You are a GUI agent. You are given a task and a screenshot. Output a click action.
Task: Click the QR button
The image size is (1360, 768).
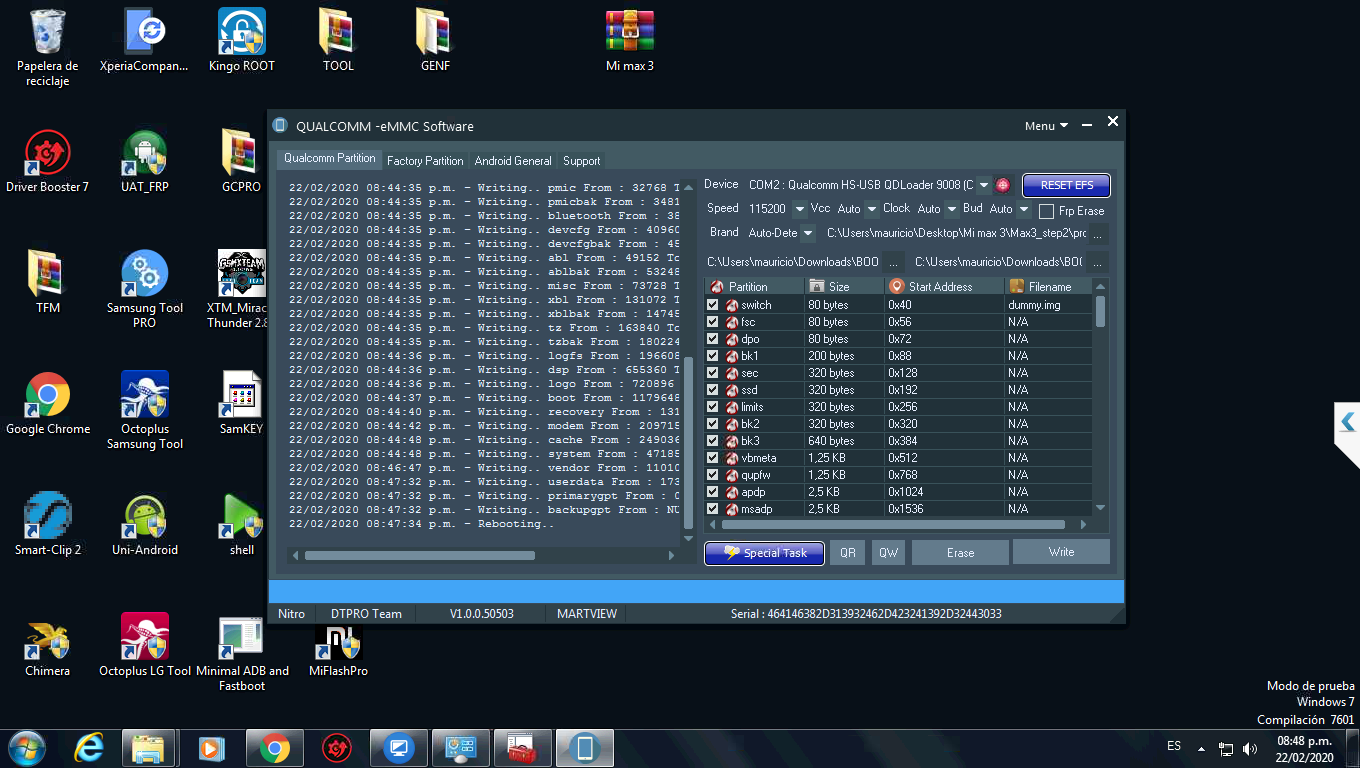coord(847,553)
